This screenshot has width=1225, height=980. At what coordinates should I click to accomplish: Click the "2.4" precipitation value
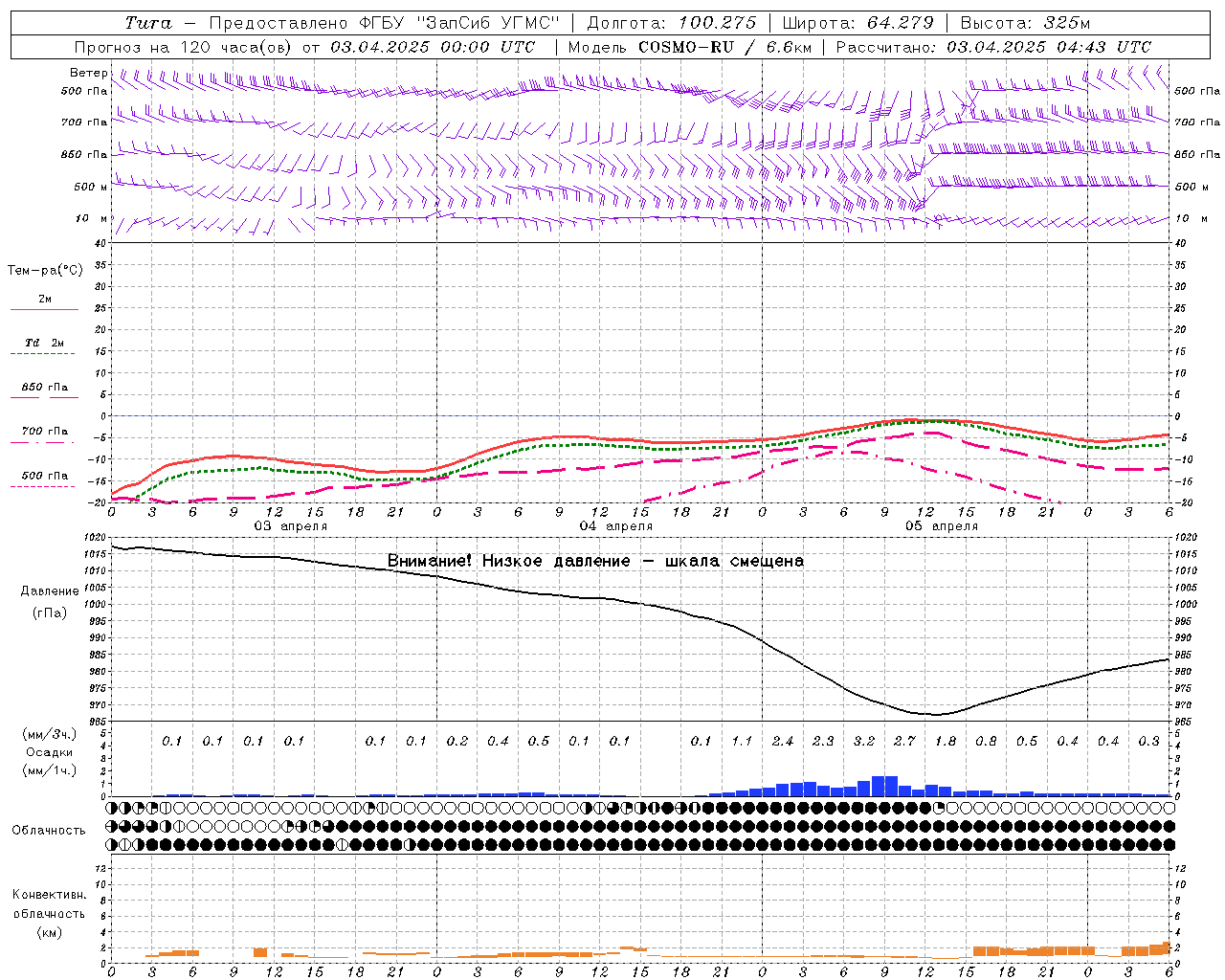[x=783, y=741]
